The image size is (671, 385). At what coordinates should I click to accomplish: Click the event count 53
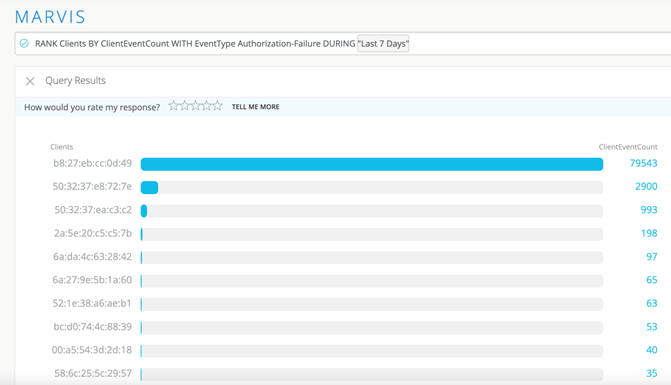point(652,327)
